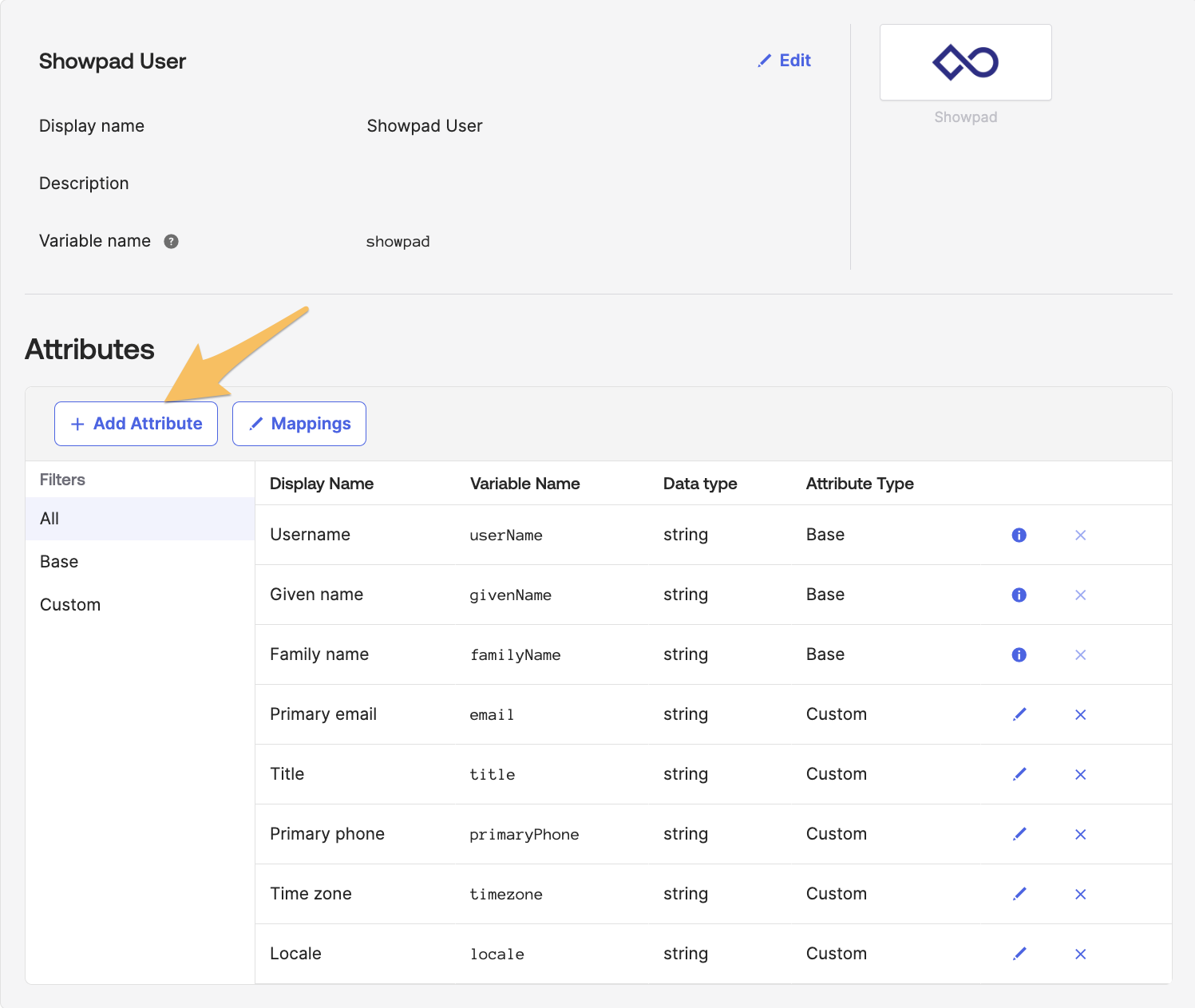Click the Add Attribute button
Image resolution: width=1195 pixels, height=1008 pixels.
point(136,424)
